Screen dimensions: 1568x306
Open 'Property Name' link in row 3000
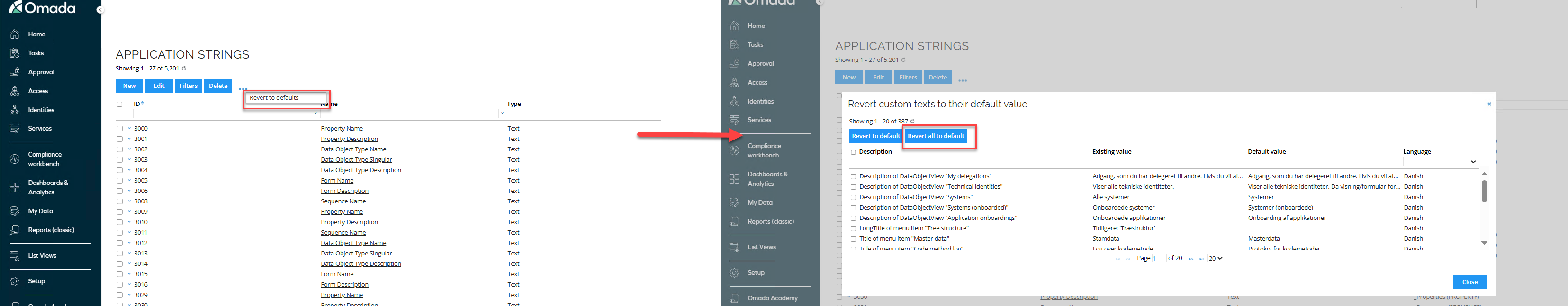[342, 129]
